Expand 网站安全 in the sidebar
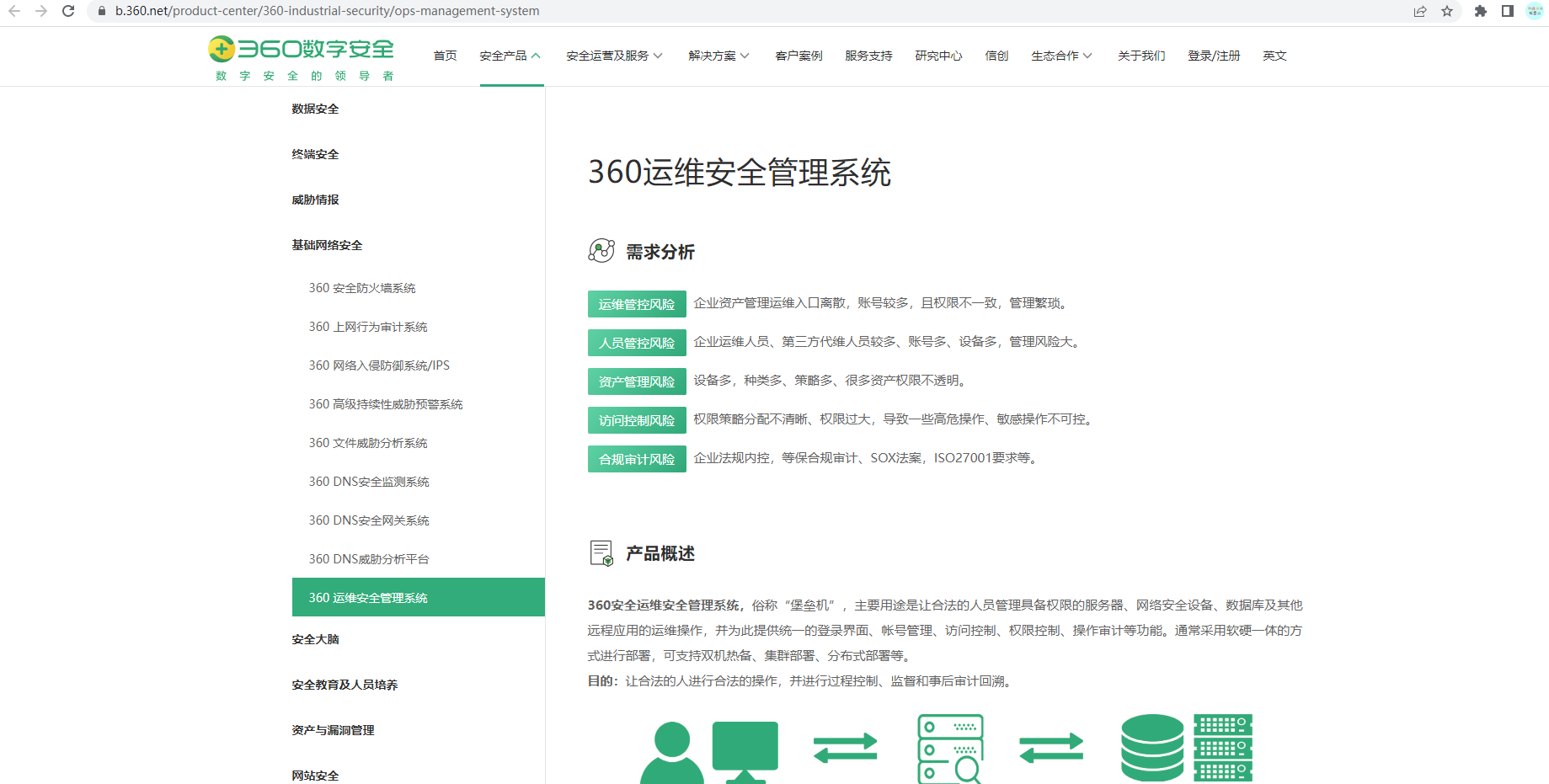The height and width of the screenshot is (784, 1549). click(x=315, y=776)
